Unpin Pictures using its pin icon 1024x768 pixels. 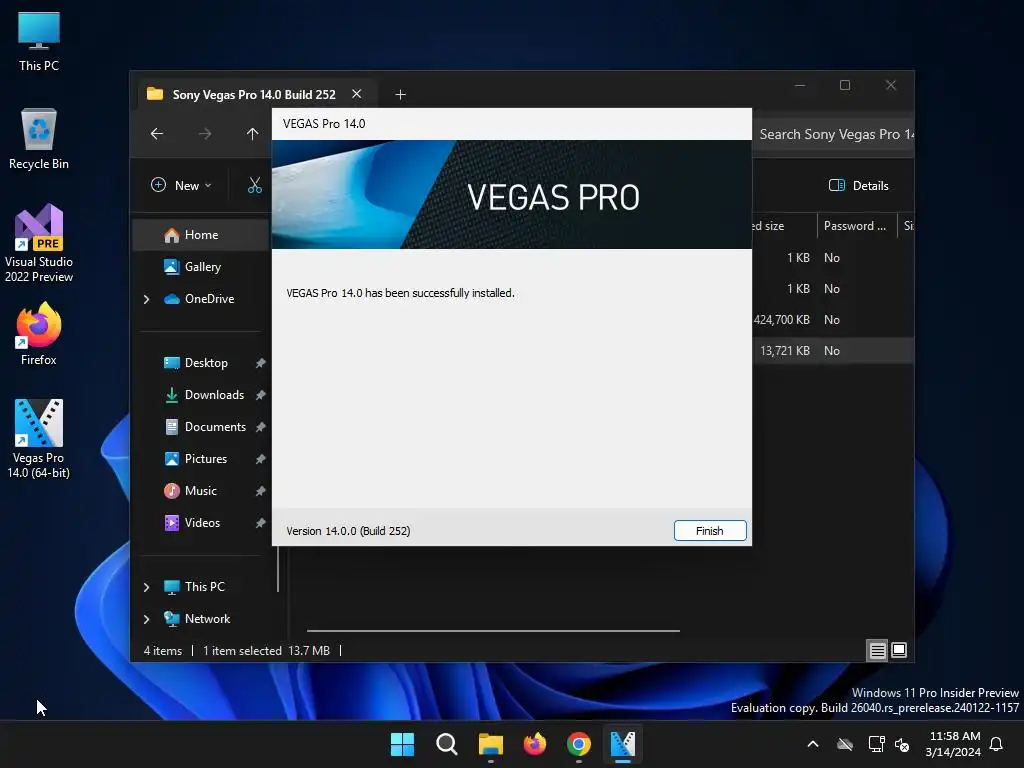(x=261, y=459)
